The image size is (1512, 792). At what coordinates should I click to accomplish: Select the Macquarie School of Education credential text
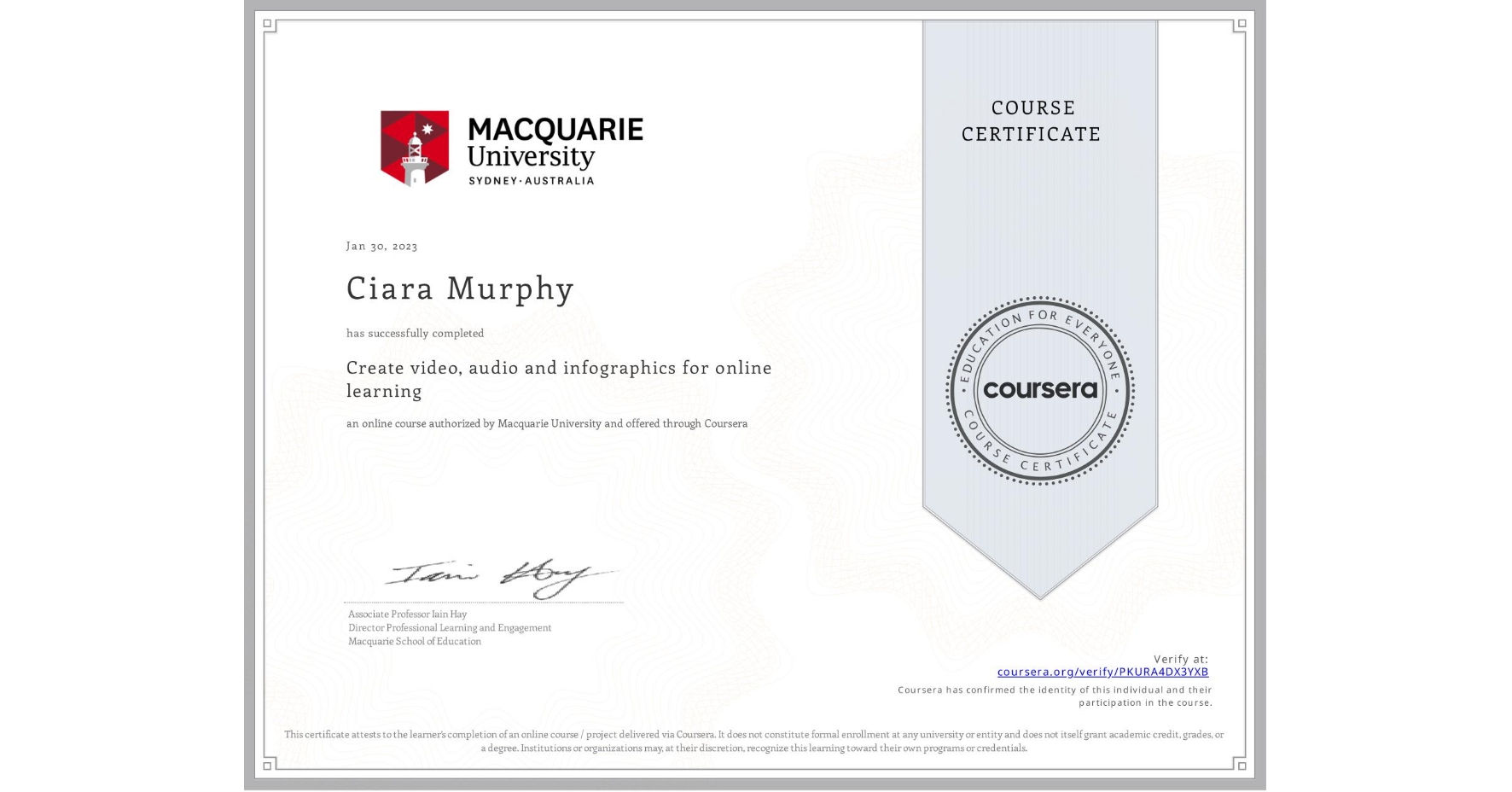coord(413,641)
